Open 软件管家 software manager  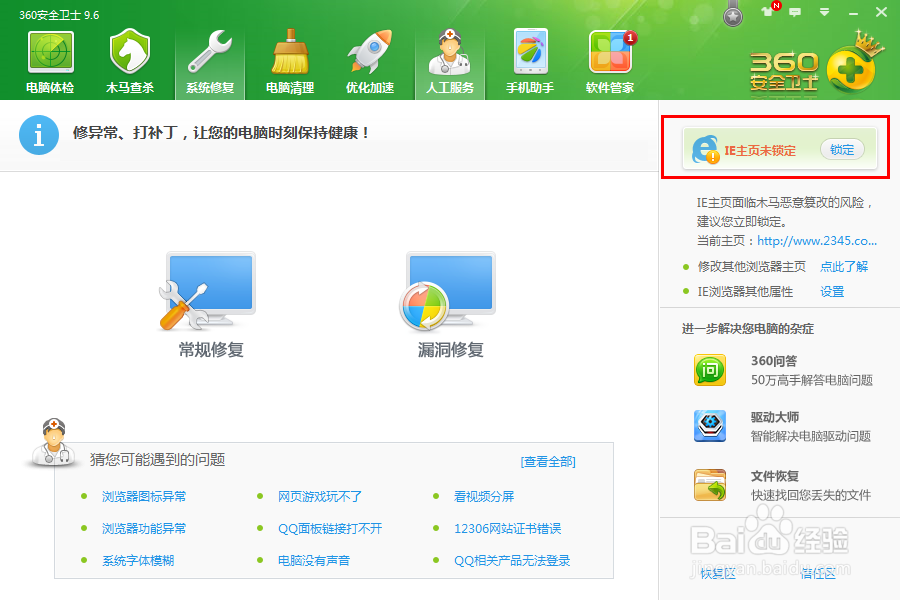[x=610, y=62]
